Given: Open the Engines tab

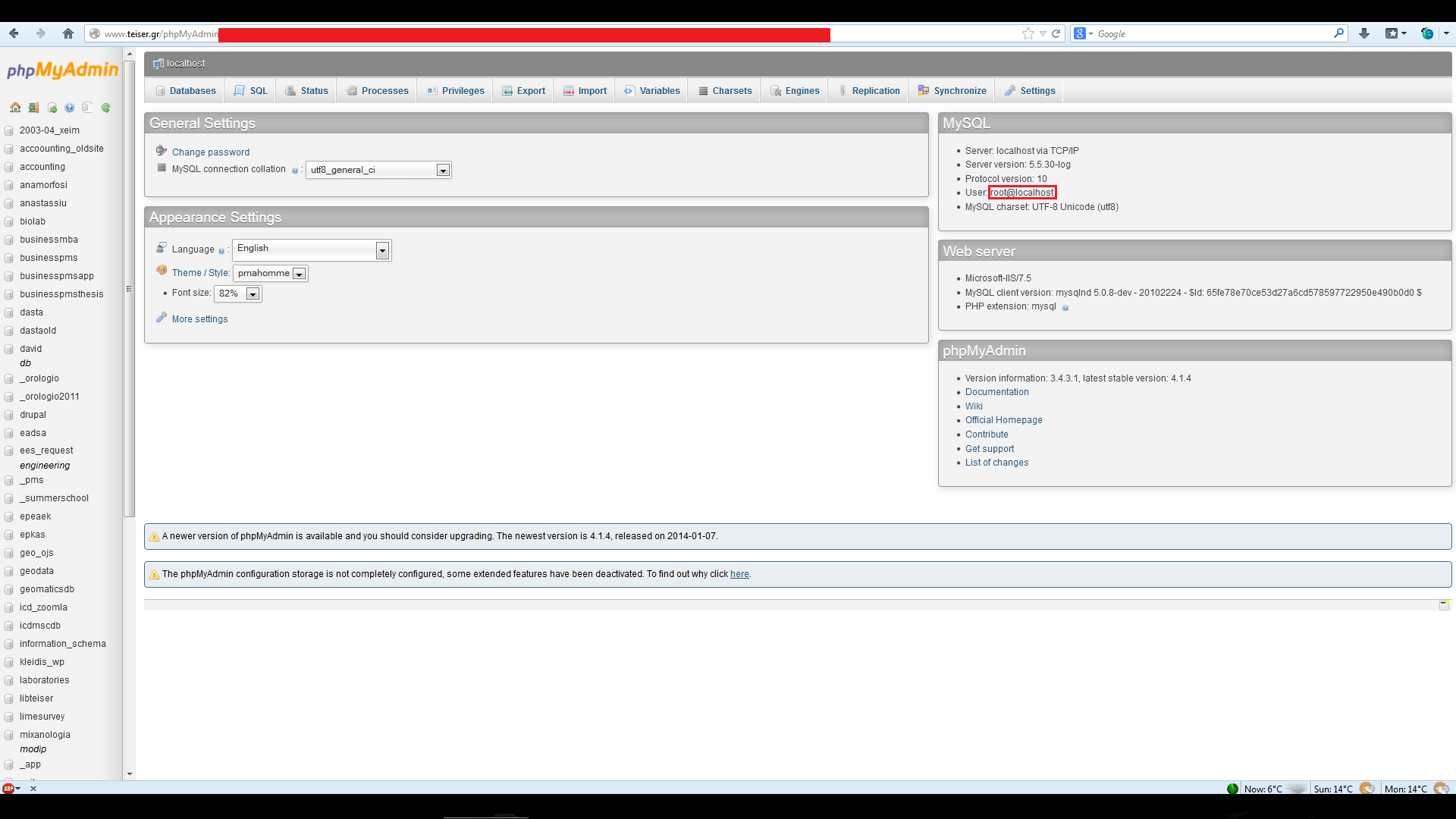Looking at the screenshot, I should (795, 91).
